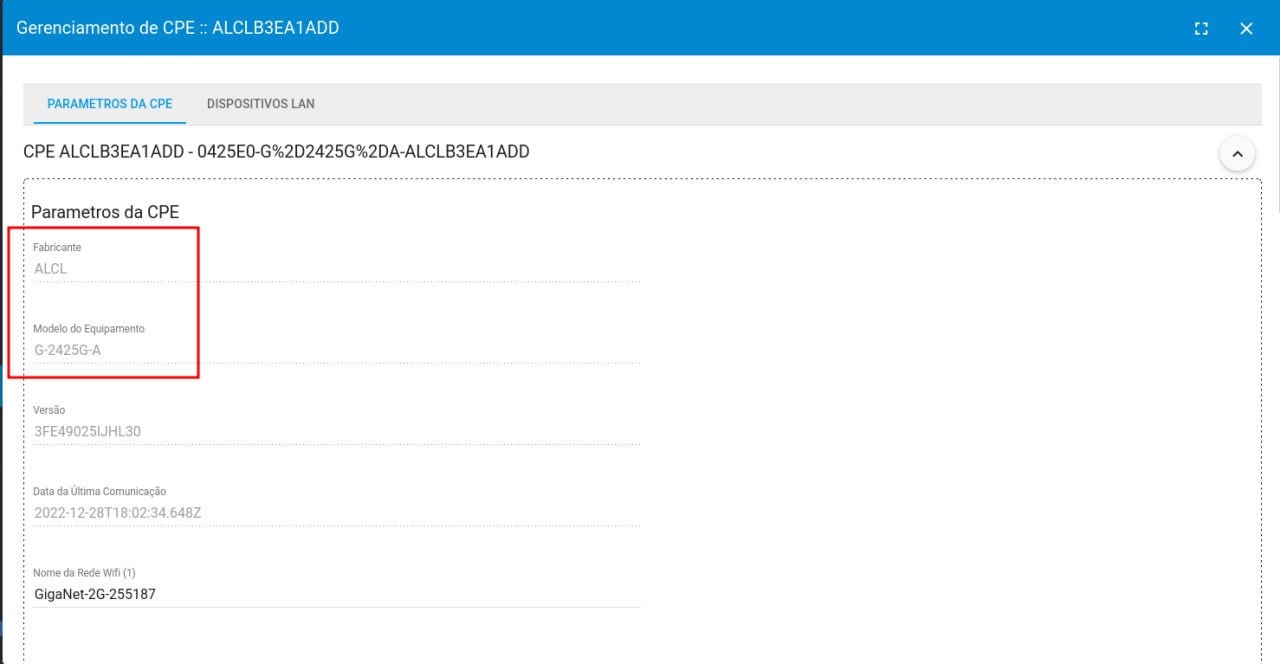The image size is (1280, 664).
Task: Click the Nome da Rede Wifi (1) label
Action: [x=84, y=573]
